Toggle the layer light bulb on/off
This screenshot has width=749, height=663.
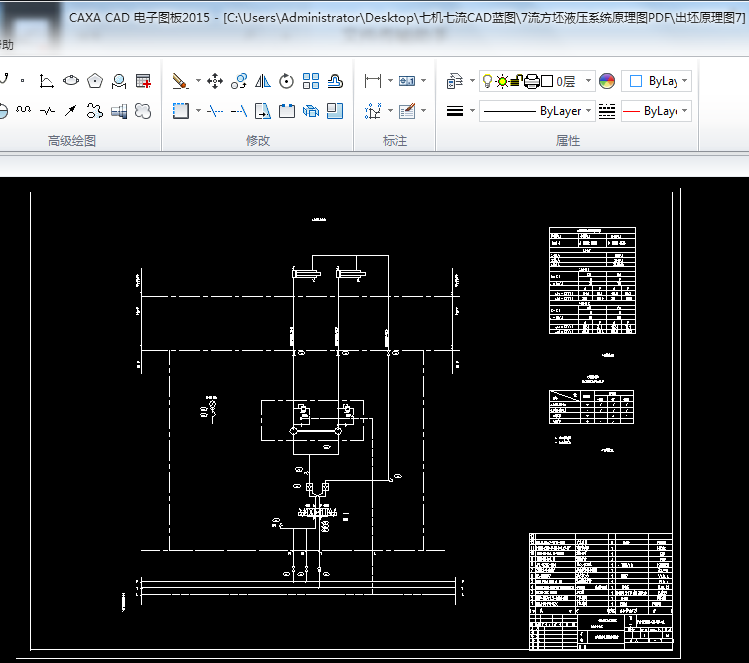[487, 81]
